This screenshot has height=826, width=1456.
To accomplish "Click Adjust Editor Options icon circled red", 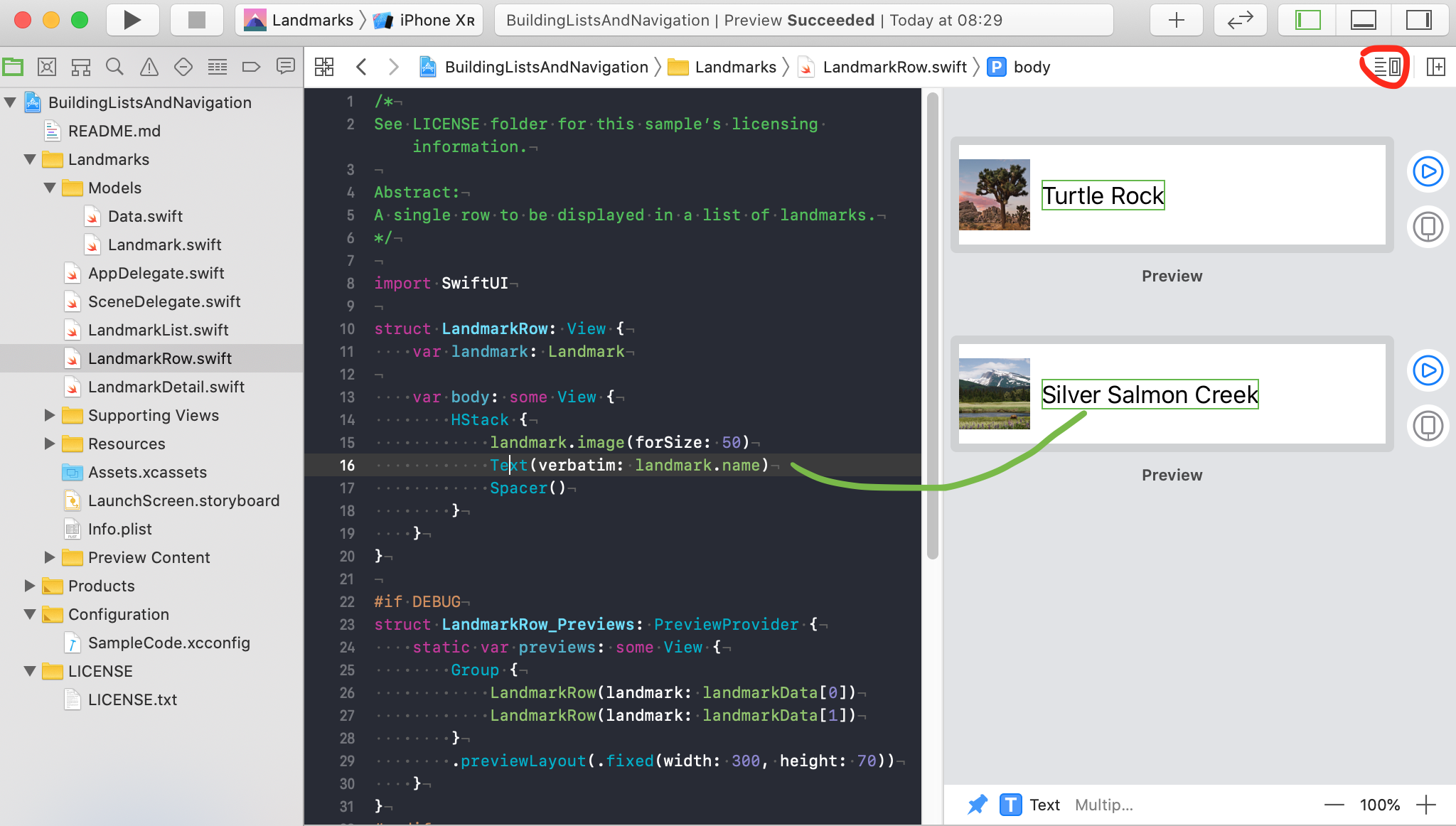I will pyautogui.click(x=1386, y=67).
